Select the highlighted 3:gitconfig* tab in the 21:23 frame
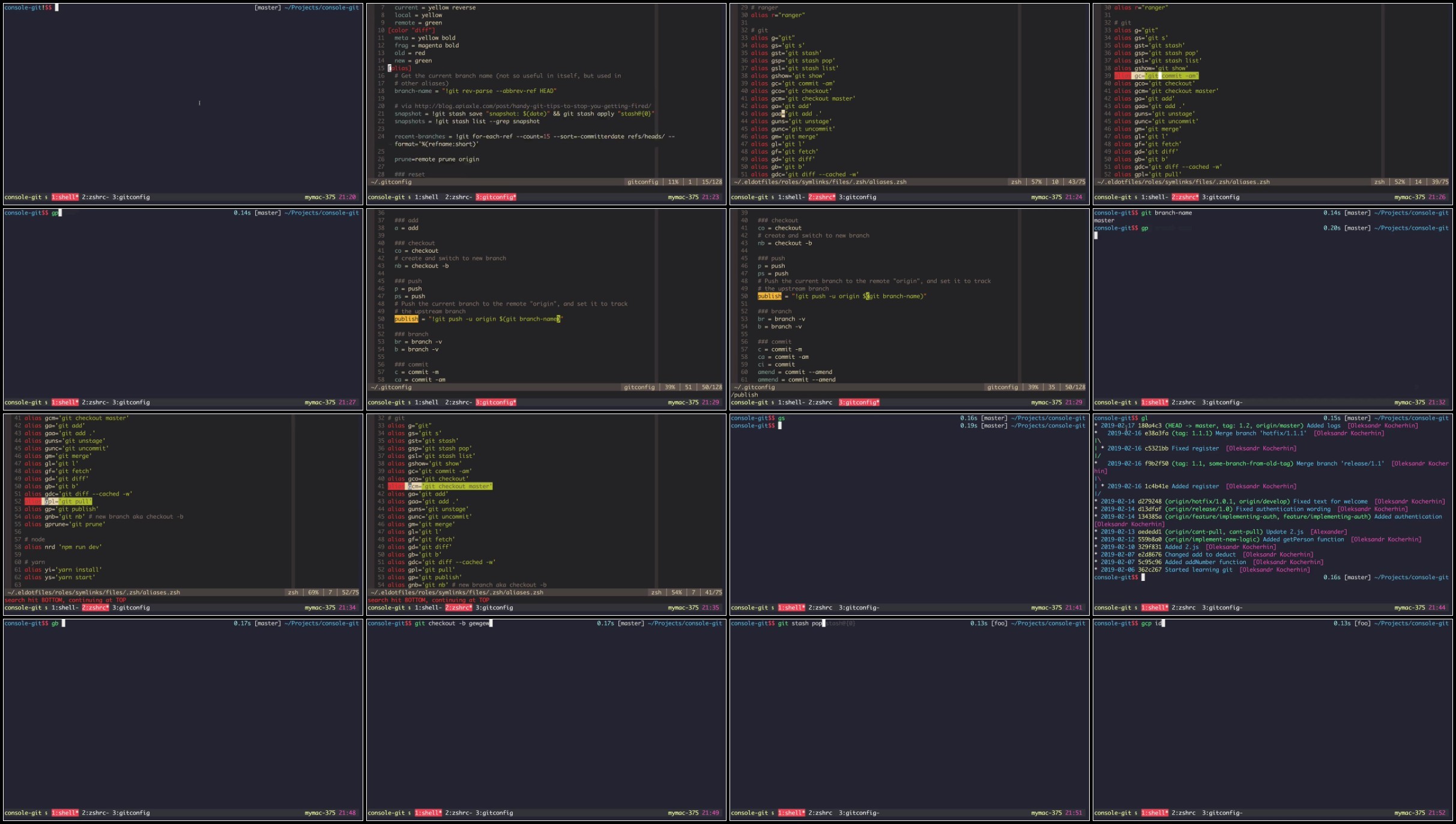Image resolution: width=1456 pixels, height=824 pixels. (x=495, y=197)
